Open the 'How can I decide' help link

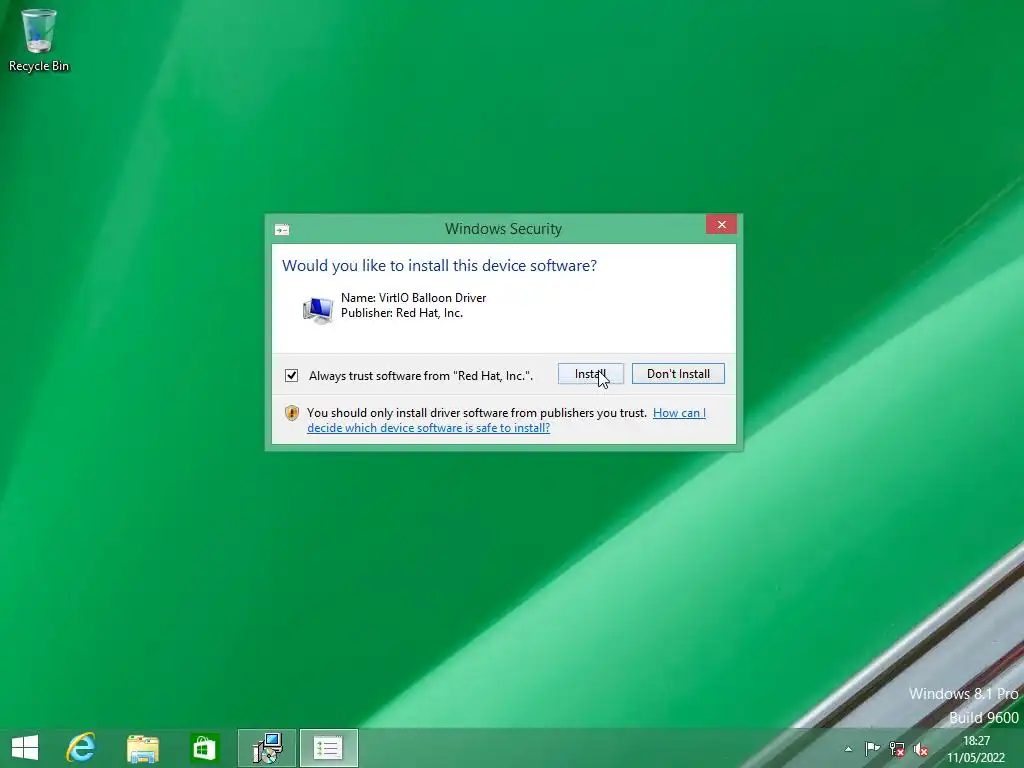pos(506,421)
